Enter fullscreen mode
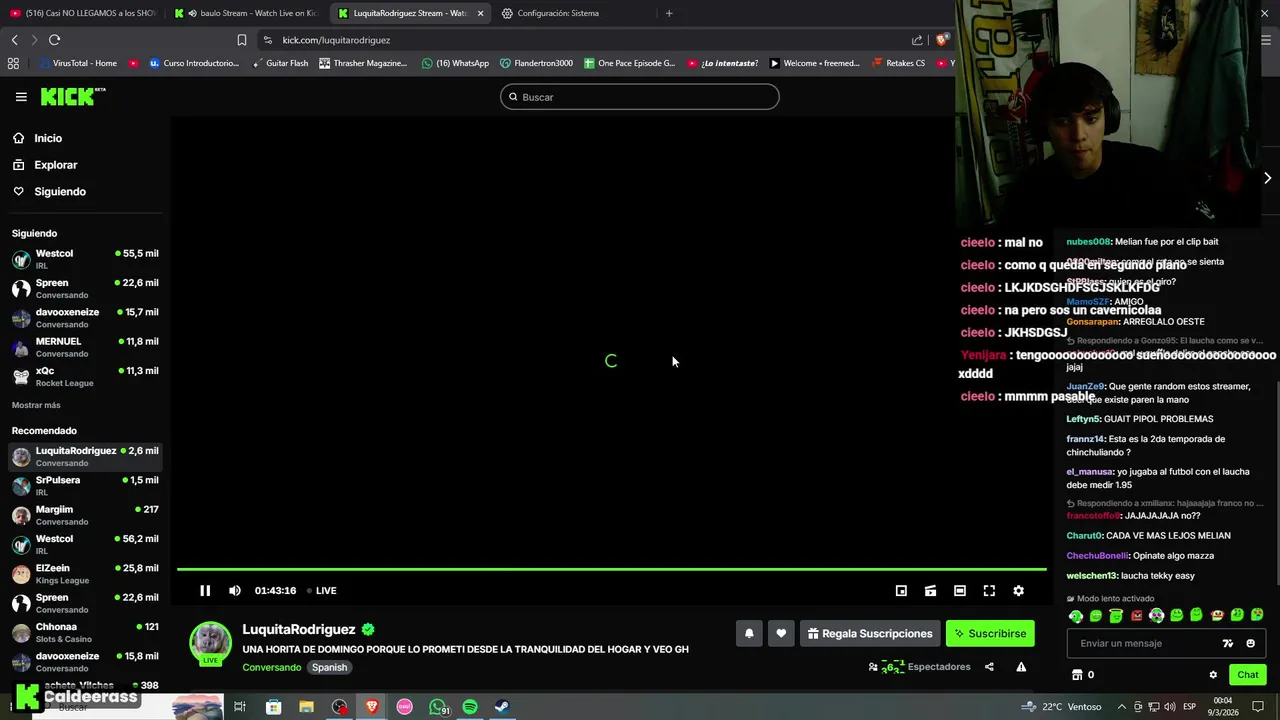 pos(989,591)
